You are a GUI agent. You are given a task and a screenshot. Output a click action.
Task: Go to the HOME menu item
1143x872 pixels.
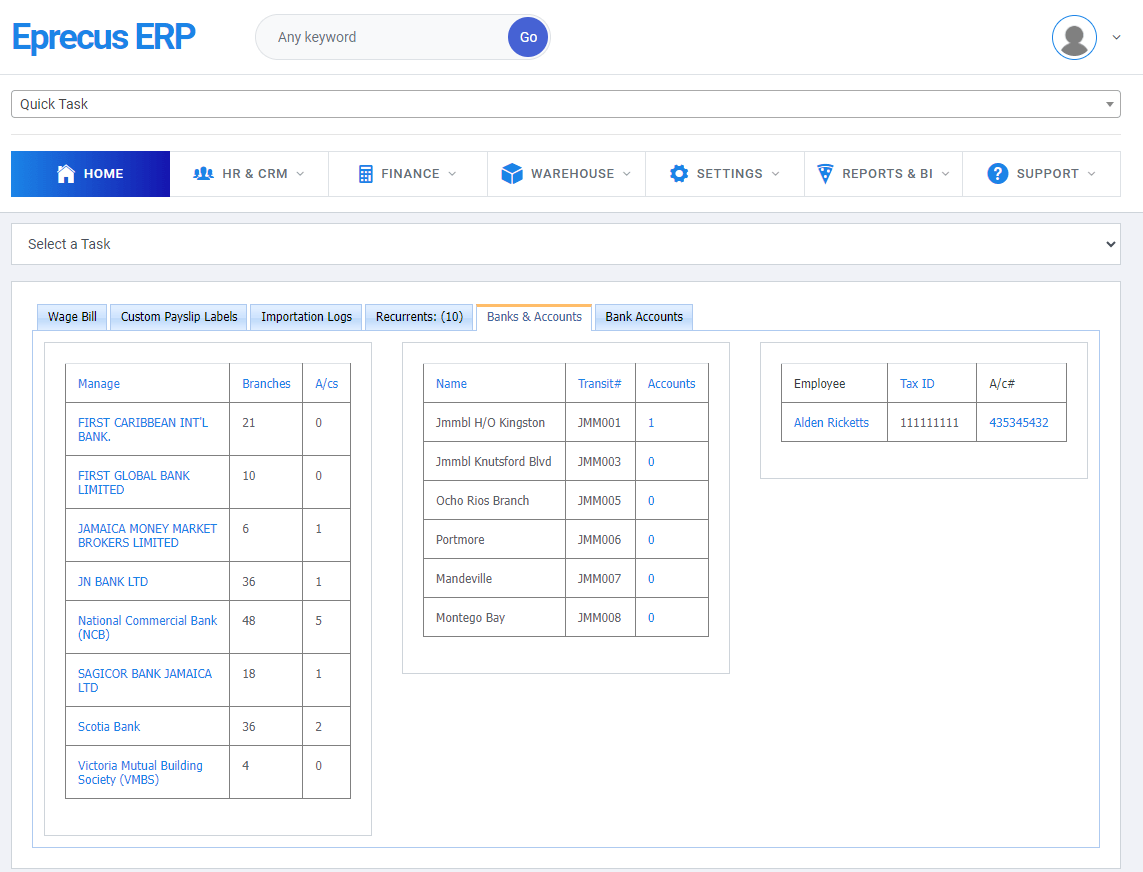pyautogui.click(x=90, y=174)
